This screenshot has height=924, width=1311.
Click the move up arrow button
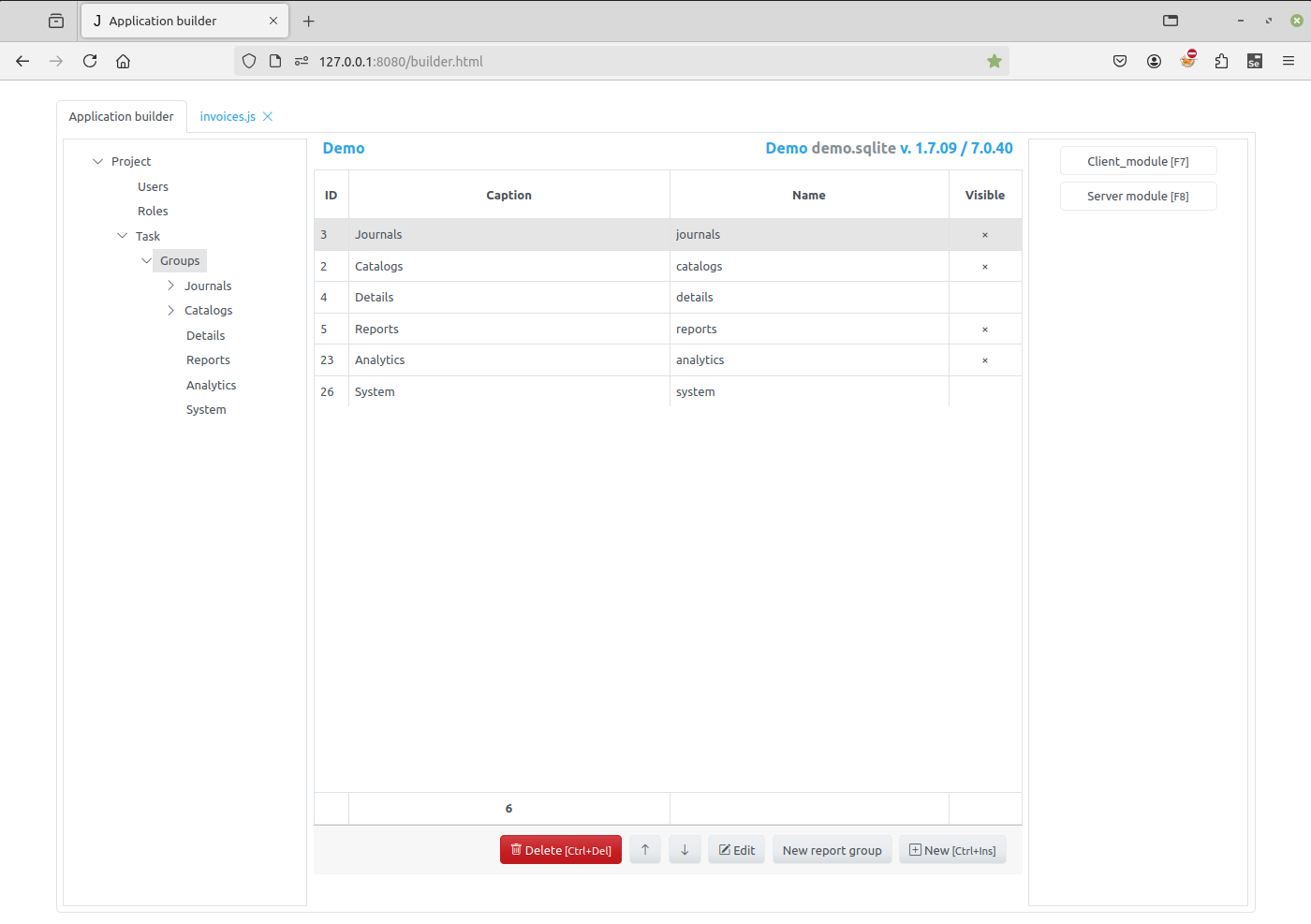pyautogui.click(x=645, y=850)
